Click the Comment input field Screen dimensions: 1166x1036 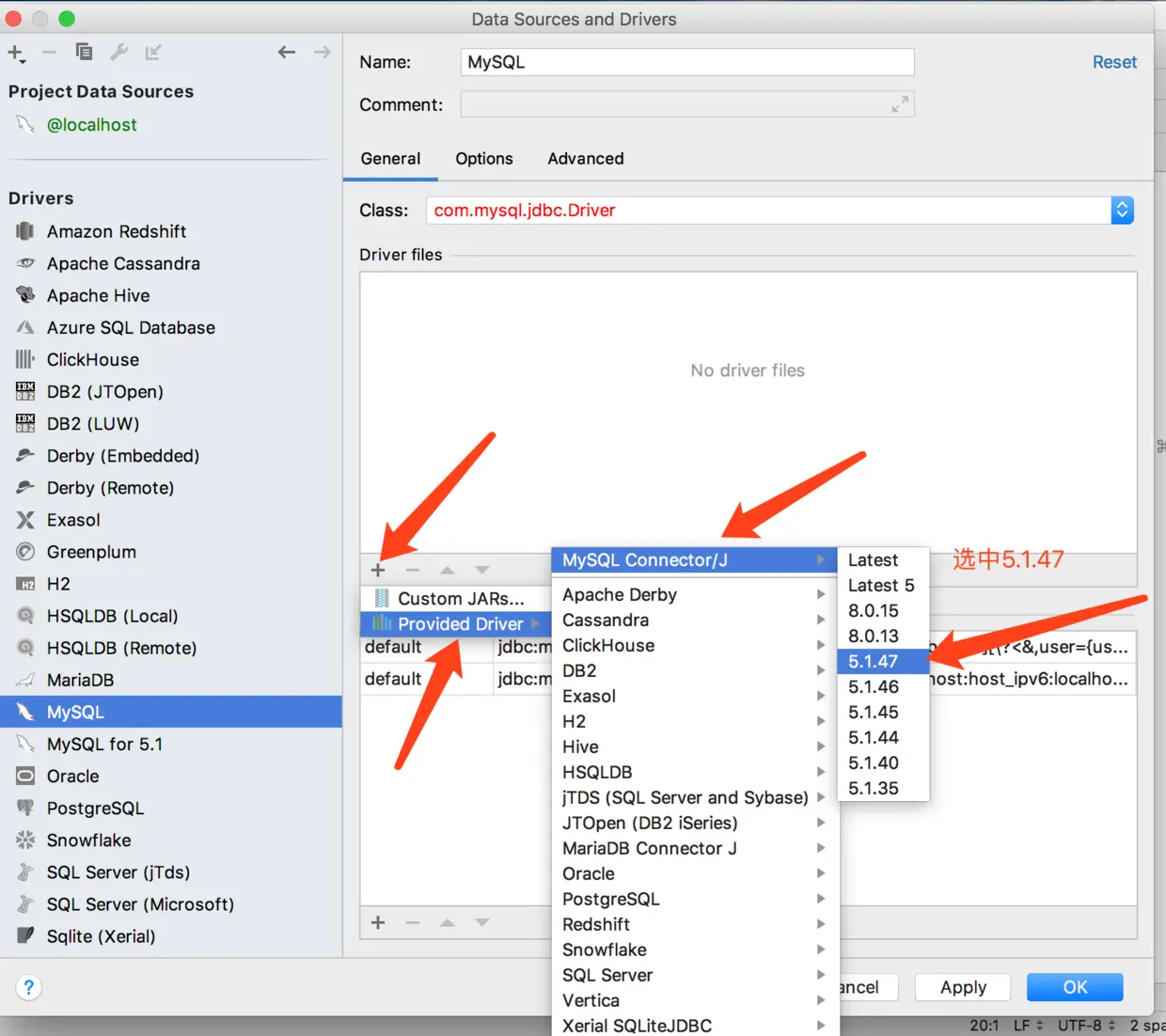(687, 104)
